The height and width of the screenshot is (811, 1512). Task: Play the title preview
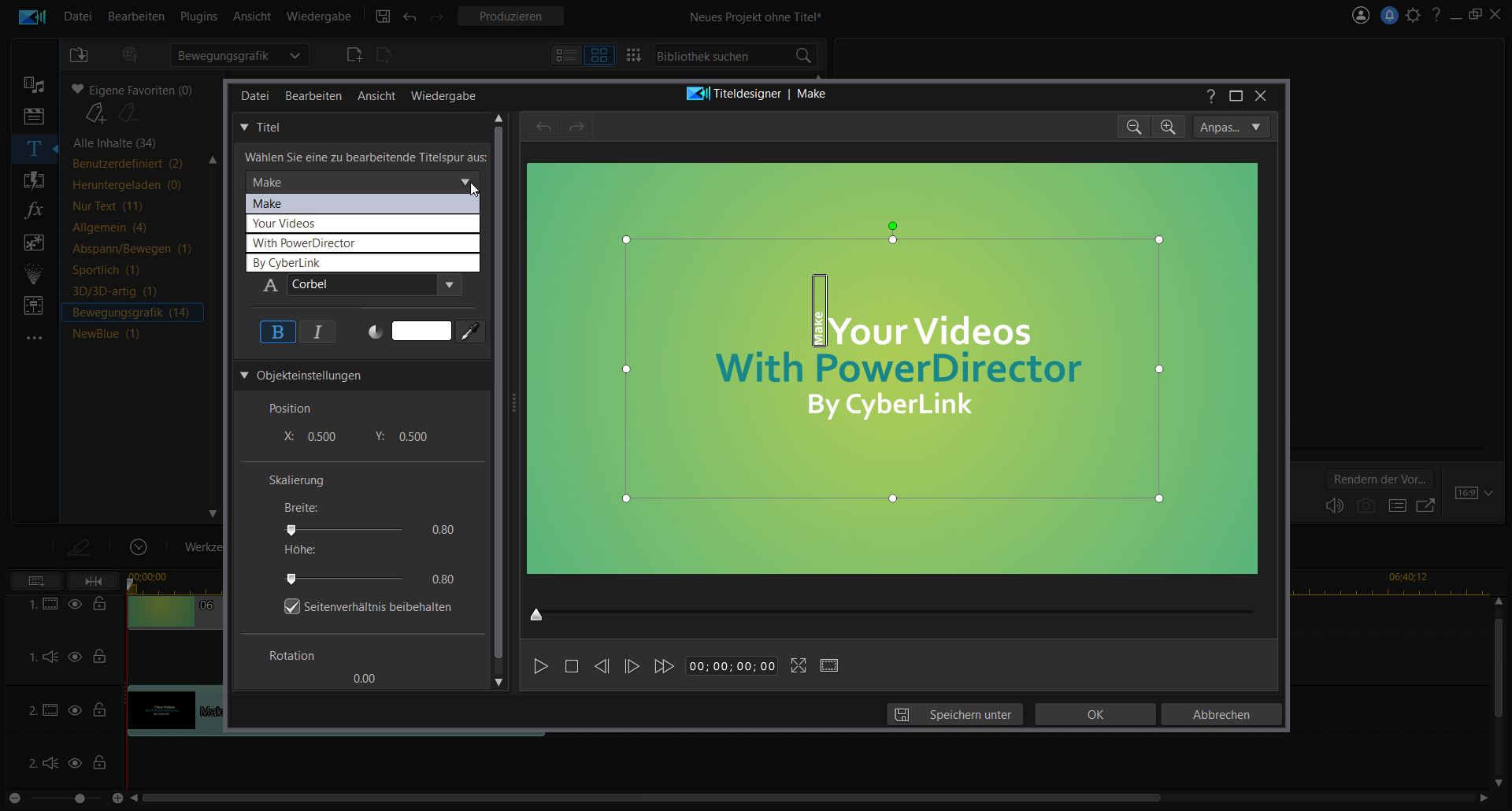click(541, 666)
